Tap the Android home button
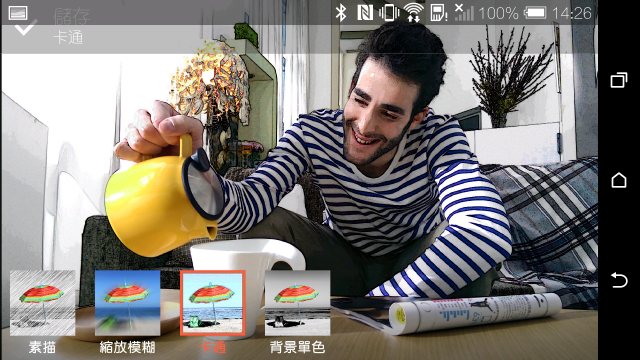 coord(619,180)
